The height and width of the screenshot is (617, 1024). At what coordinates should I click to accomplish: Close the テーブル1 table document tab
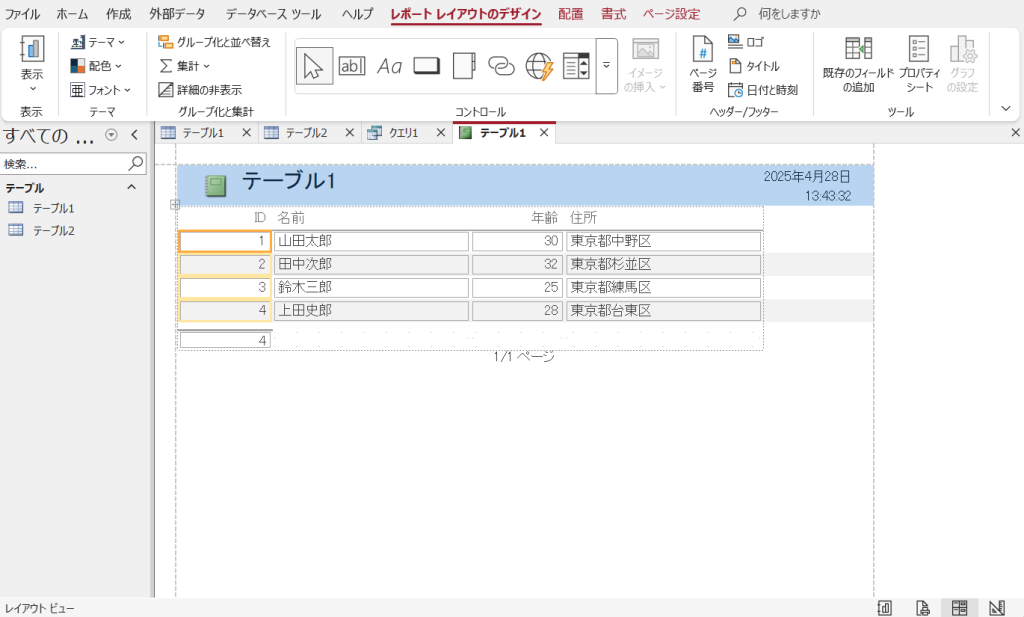pos(246,133)
